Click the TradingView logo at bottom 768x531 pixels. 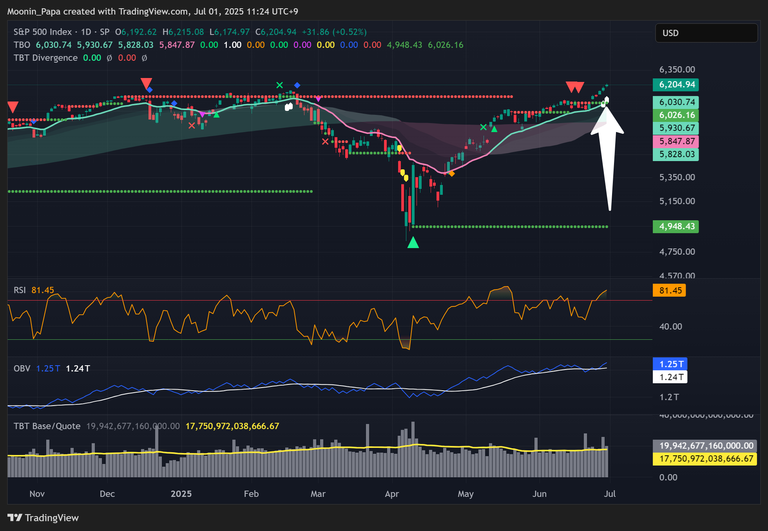click(43, 518)
